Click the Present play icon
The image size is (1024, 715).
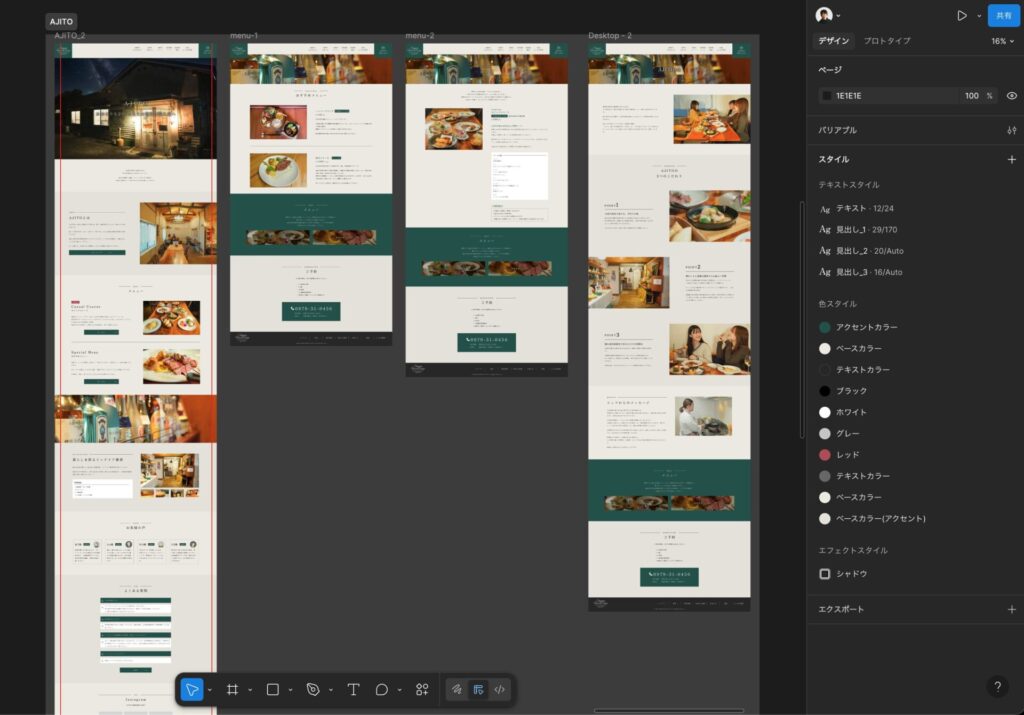tap(961, 15)
